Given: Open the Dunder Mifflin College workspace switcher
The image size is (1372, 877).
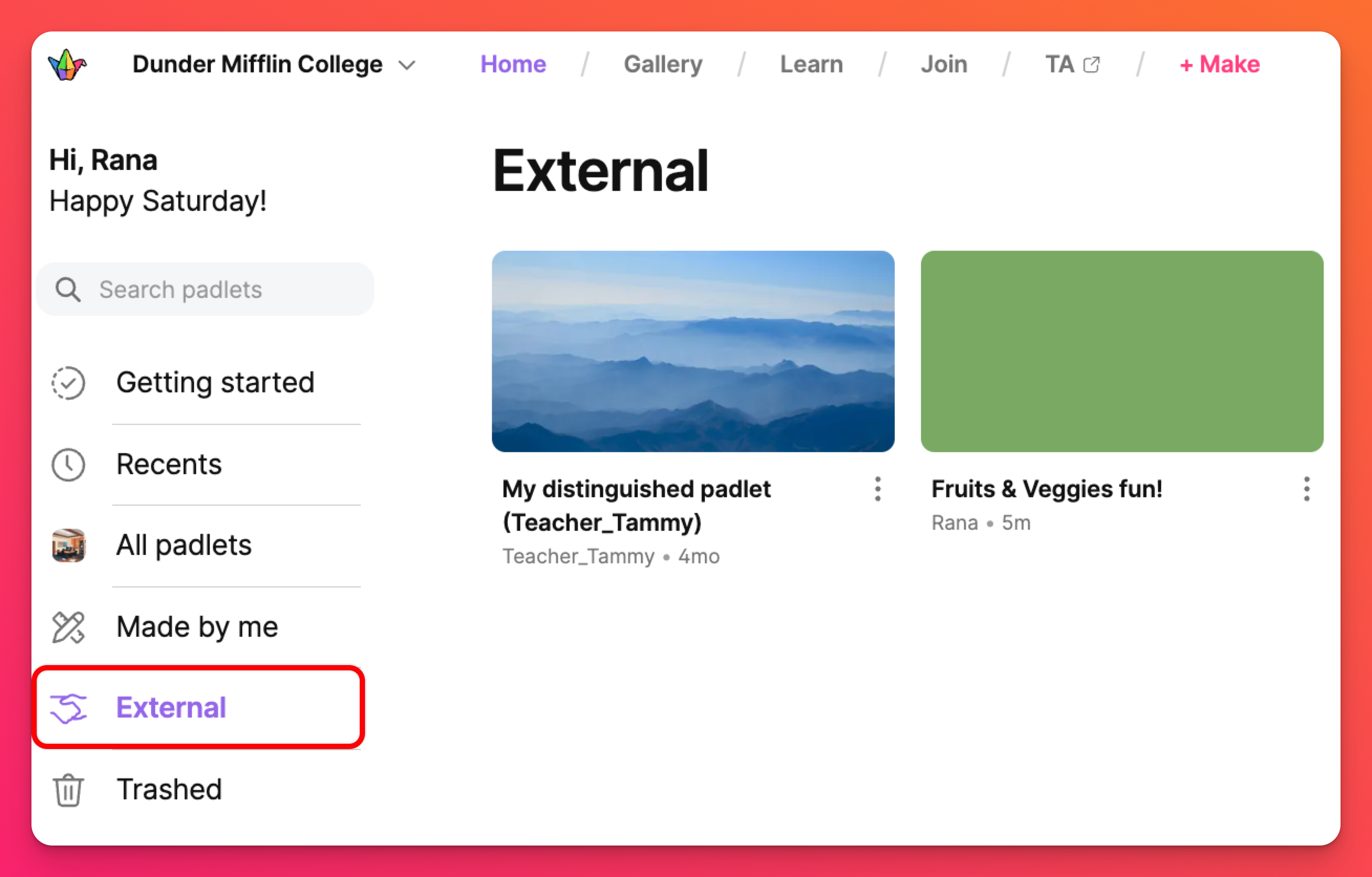Looking at the screenshot, I should pyautogui.click(x=273, y=65).
